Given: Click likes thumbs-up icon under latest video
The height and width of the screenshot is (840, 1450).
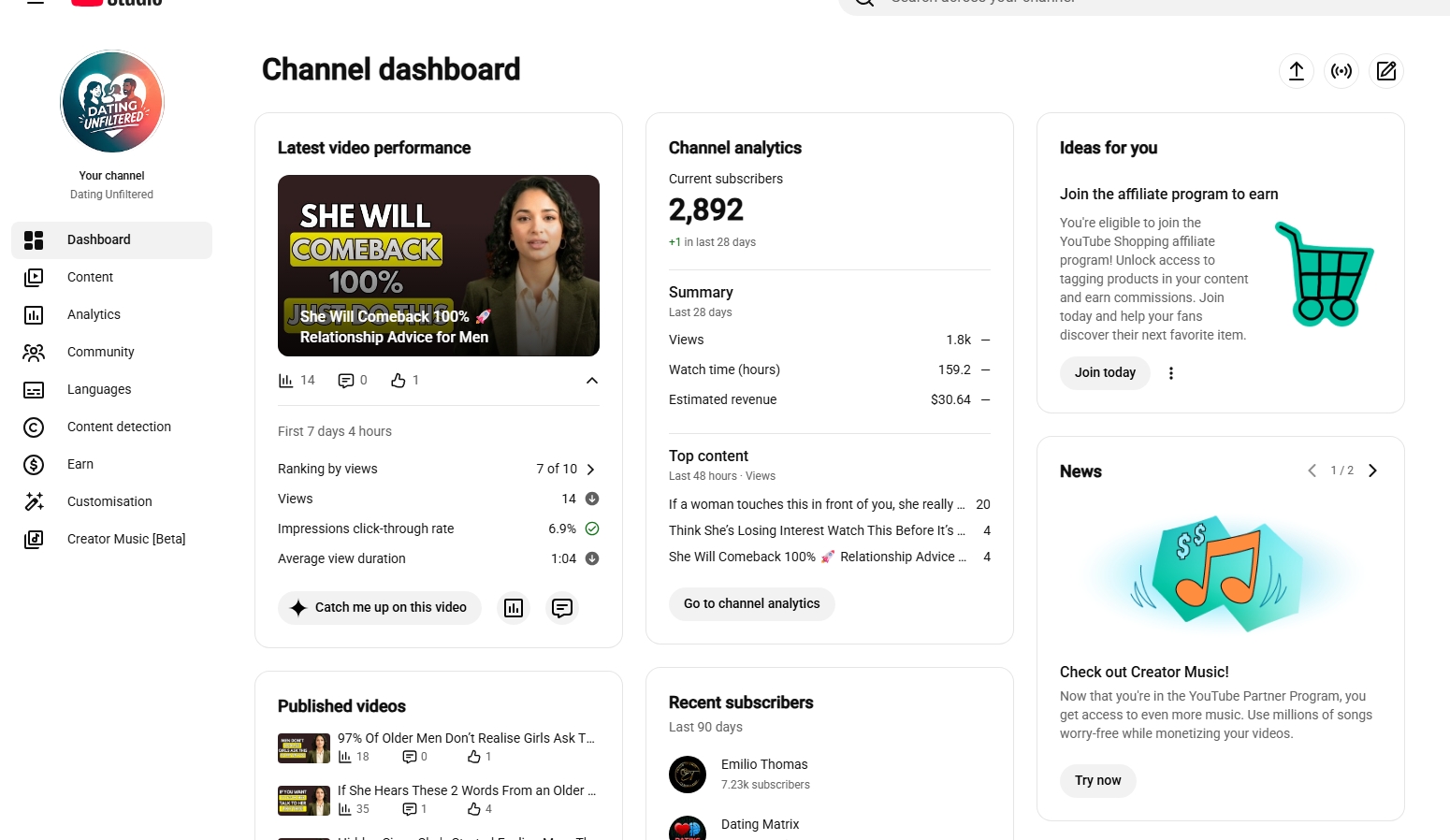Looking at the screenshot, I should [399, 381].
